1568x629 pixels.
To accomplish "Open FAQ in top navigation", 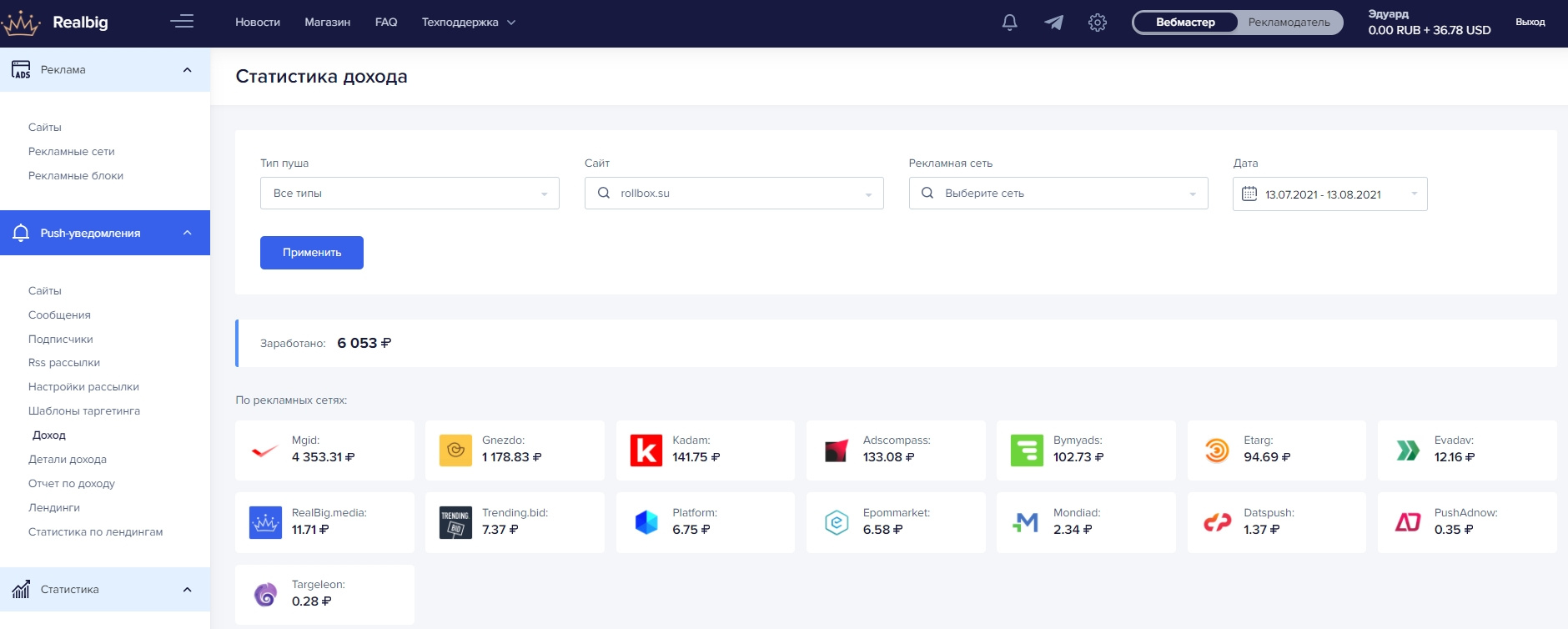I will click(386, 23).
